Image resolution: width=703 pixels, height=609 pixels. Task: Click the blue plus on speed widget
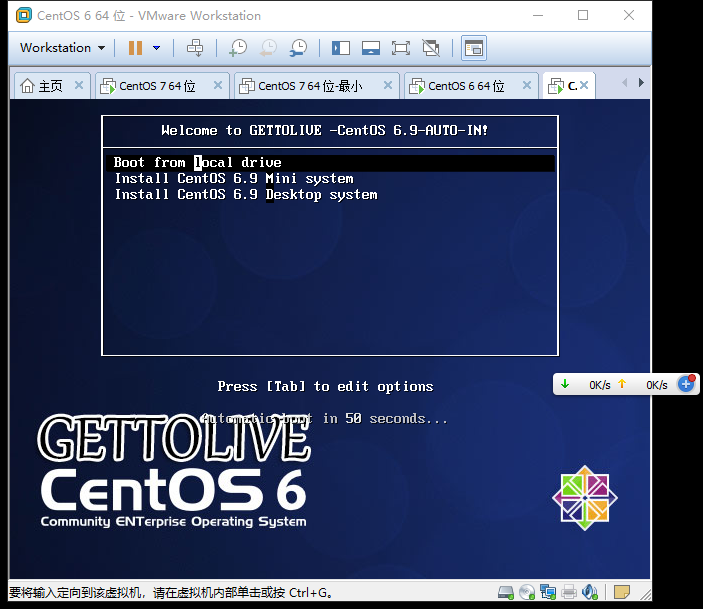(686, 384)
